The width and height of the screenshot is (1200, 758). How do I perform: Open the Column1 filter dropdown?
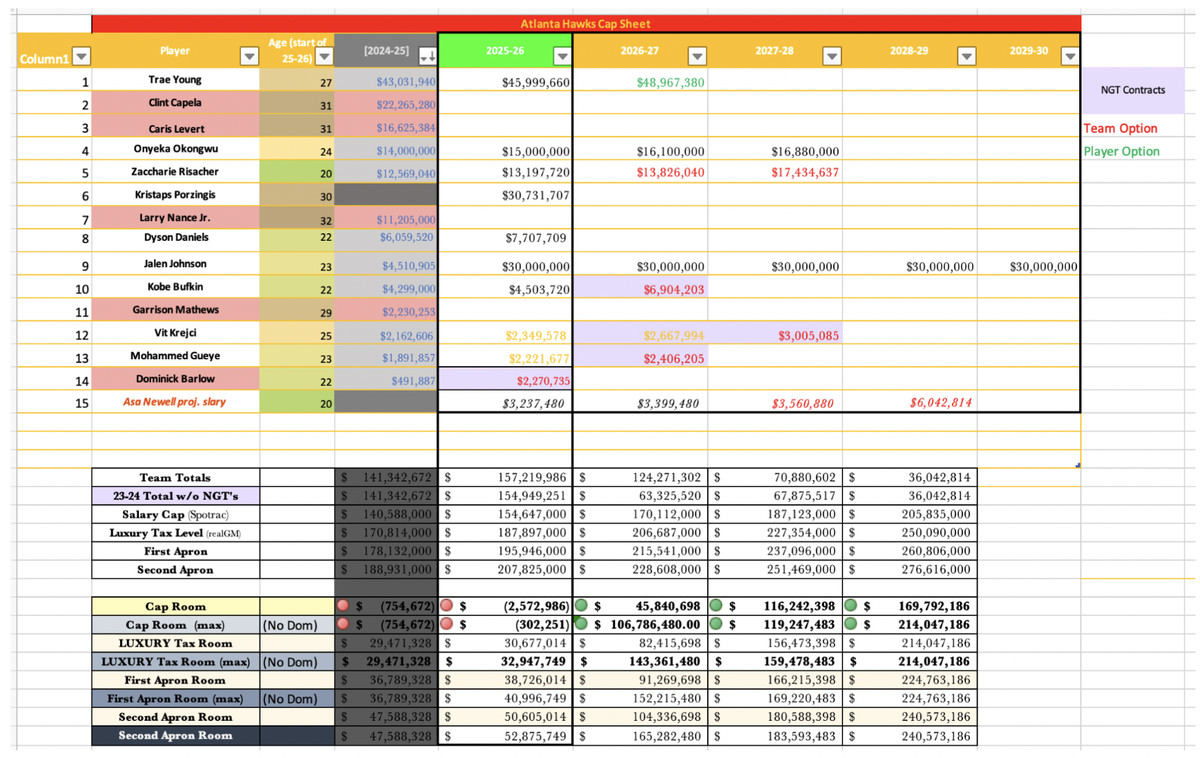point(82,57)
